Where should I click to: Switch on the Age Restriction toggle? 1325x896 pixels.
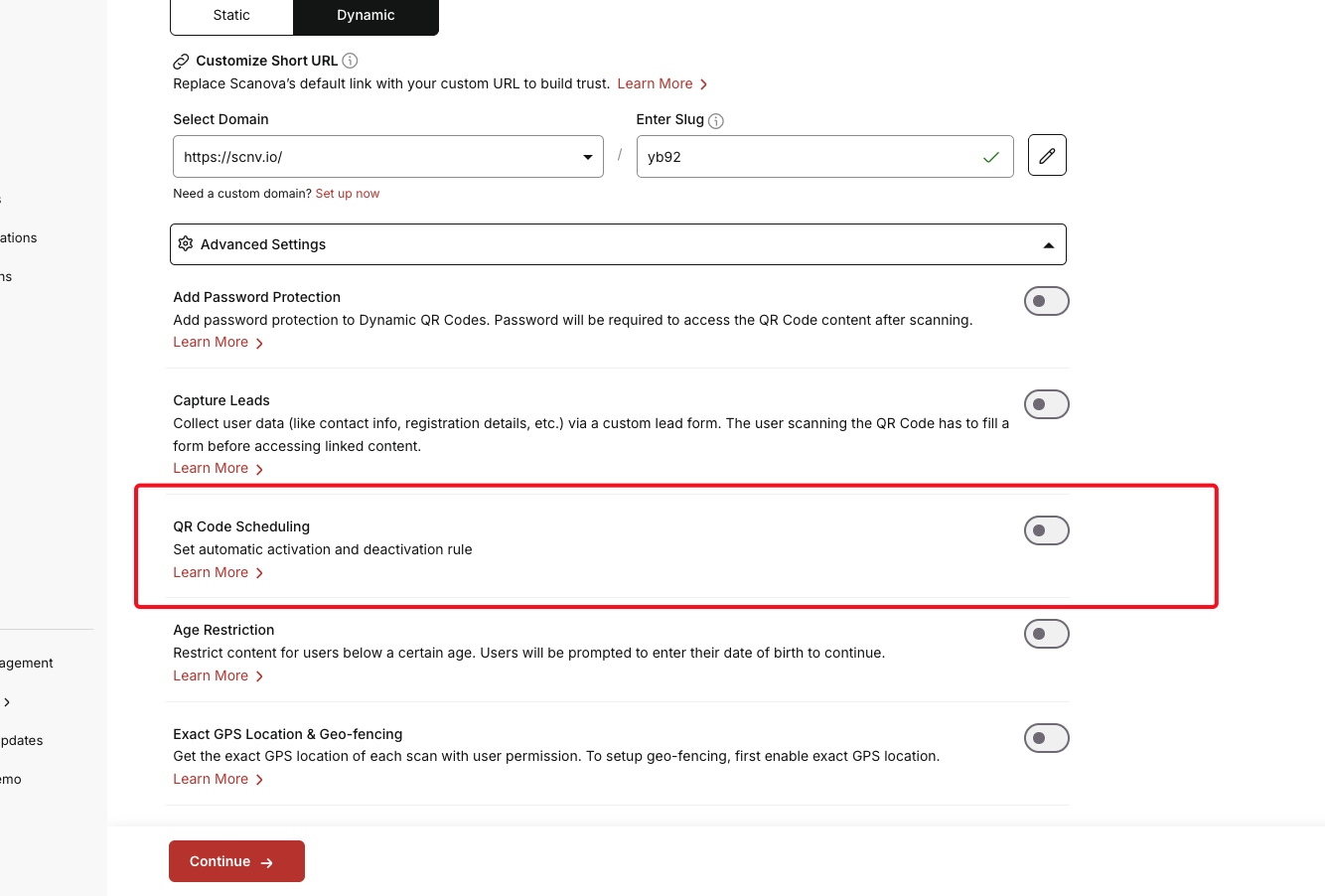pyautogui.click(x=1047, y=634)
